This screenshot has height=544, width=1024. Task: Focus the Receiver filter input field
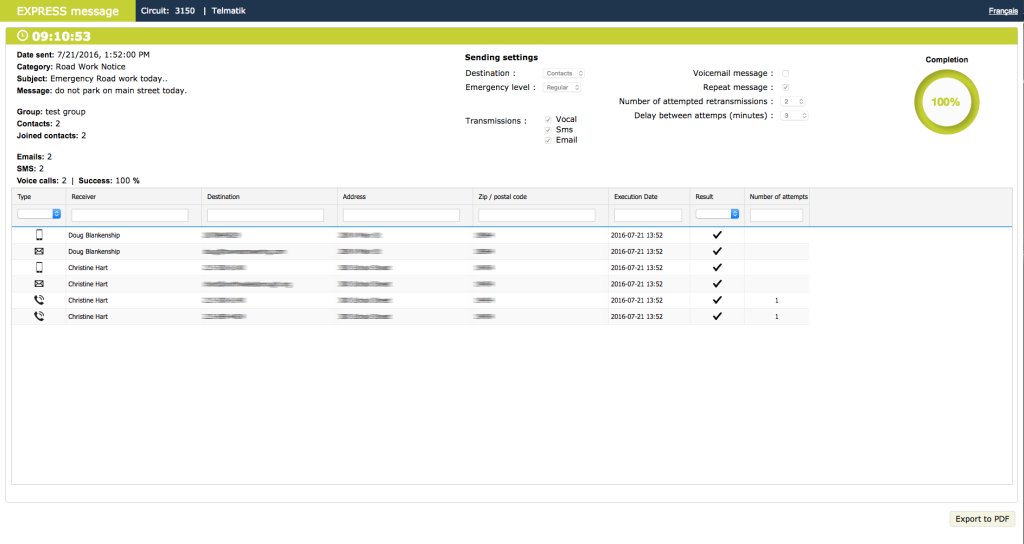(130, 215)
